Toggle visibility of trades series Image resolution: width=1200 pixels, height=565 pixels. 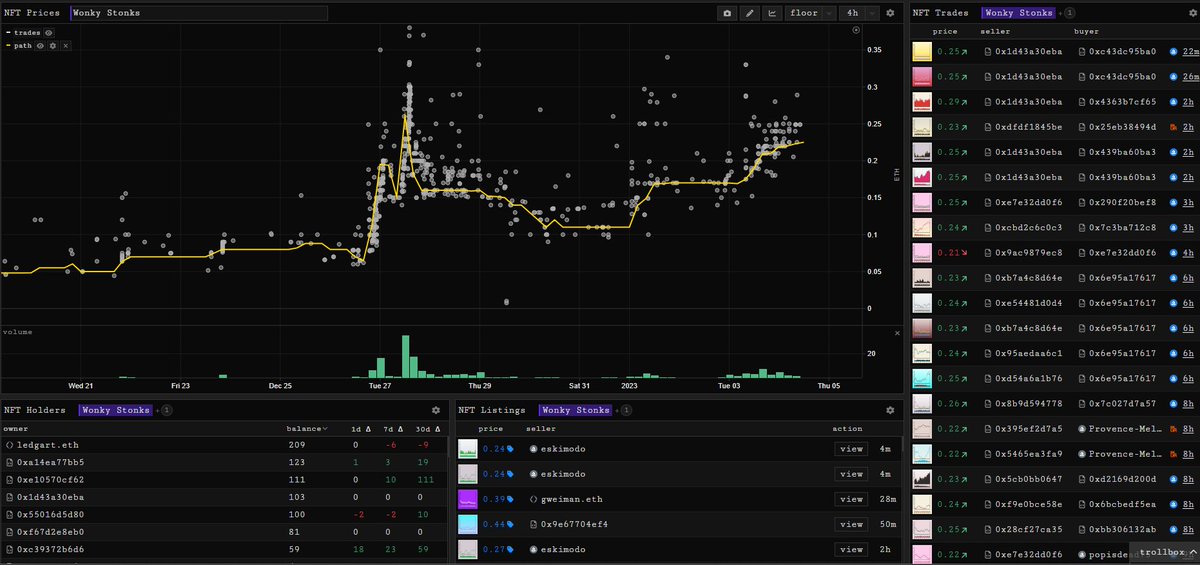click(x=48, y=33)
